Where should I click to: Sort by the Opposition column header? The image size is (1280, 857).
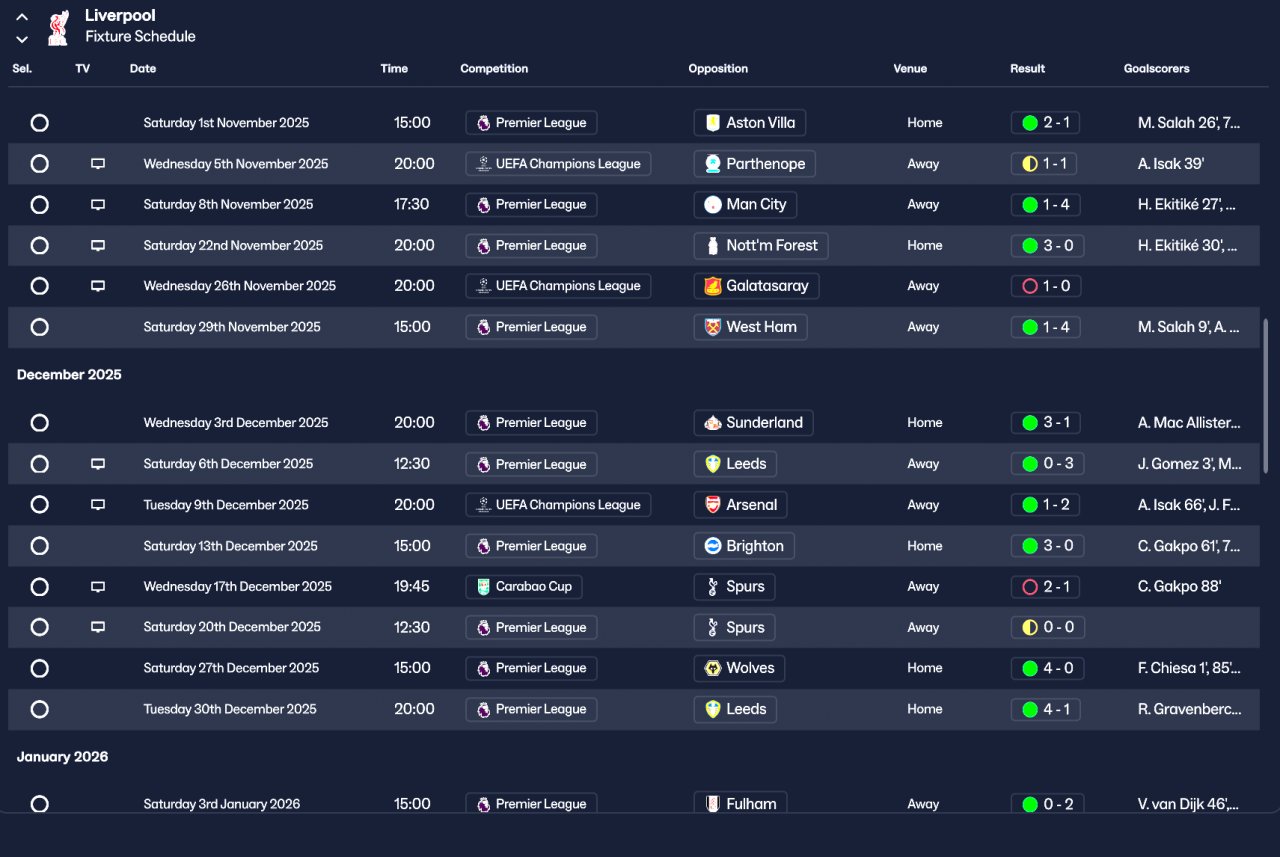(x=718, y=69)
